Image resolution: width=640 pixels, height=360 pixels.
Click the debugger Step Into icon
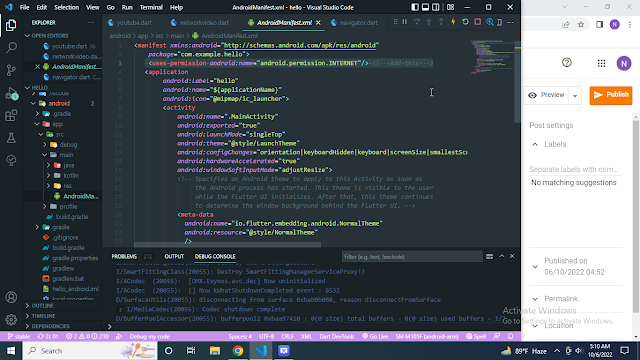(x=429, y=22)
